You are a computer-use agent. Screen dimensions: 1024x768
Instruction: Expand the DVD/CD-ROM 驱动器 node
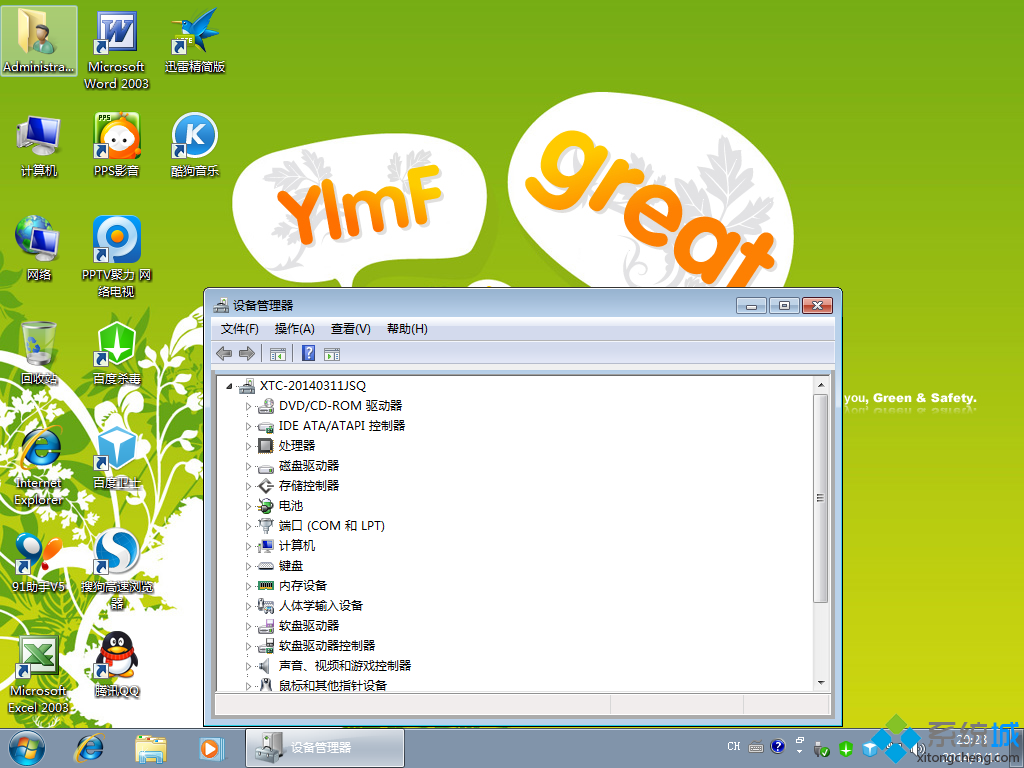250,406
